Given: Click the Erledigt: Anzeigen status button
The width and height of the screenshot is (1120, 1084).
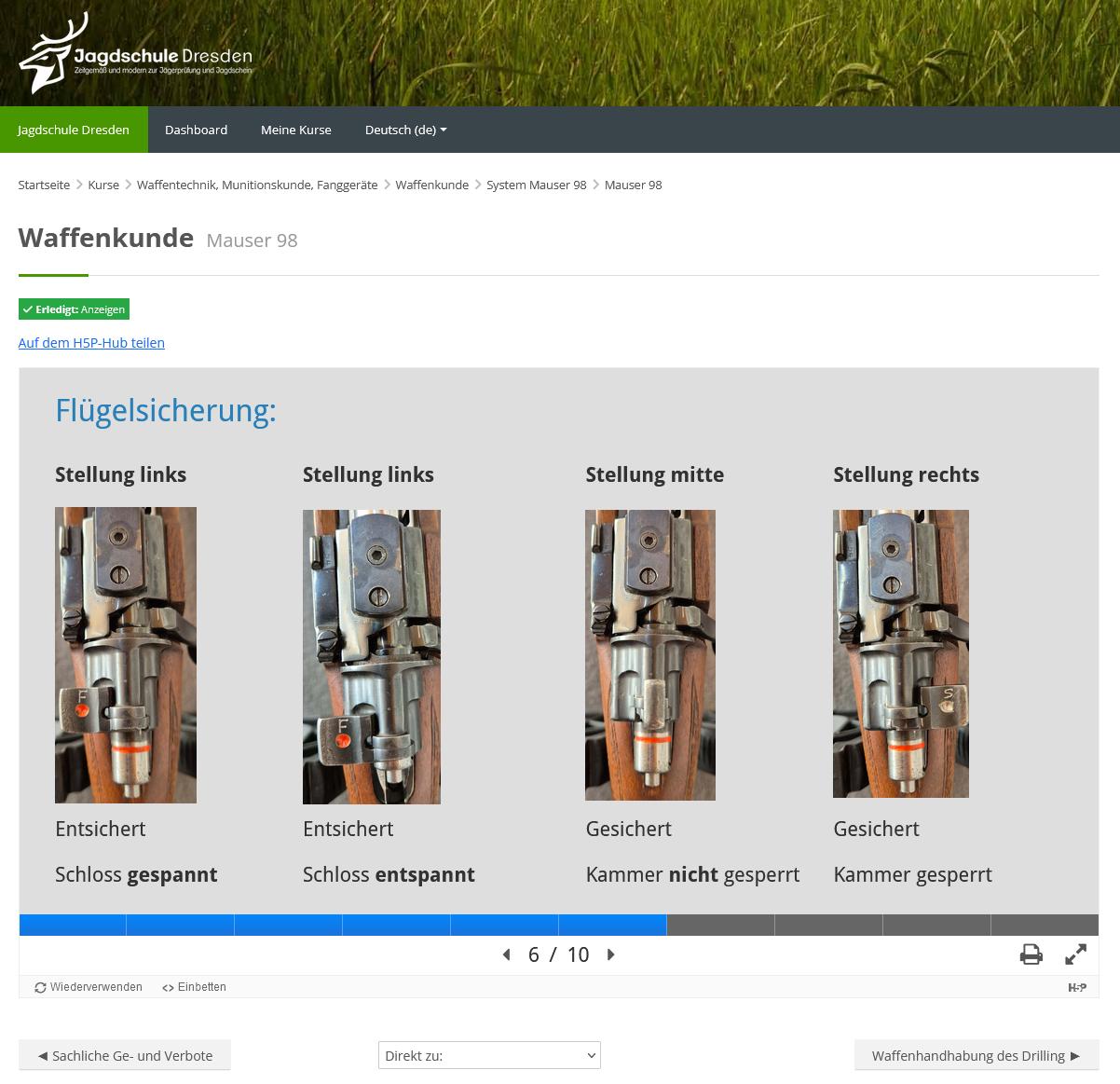Looking at the screenshot, I should [74, 309].
